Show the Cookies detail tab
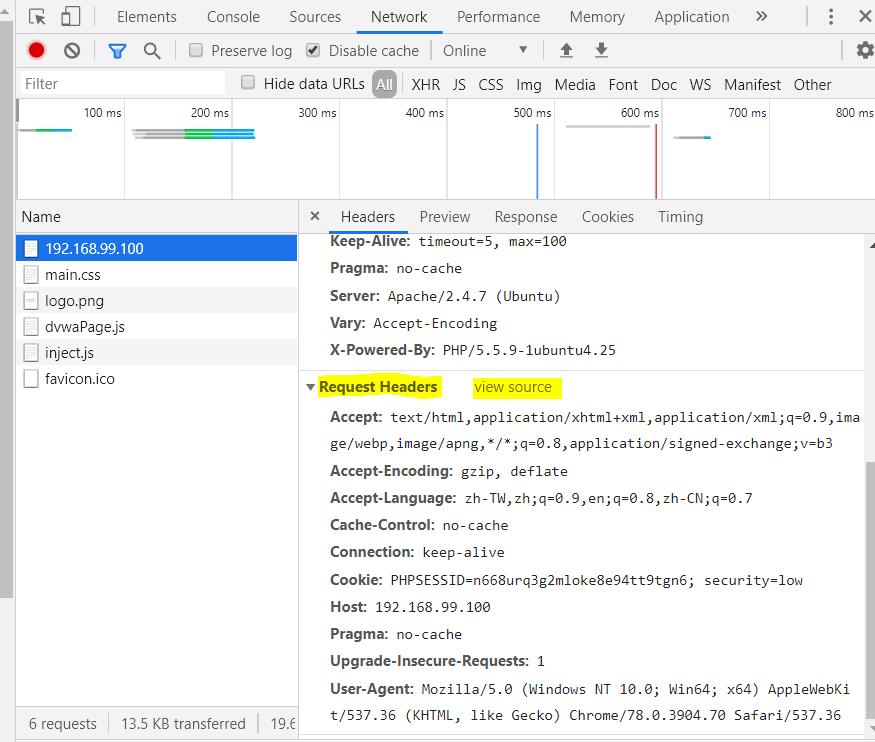The width and height of the screenshot is (875, 742). click(x=608, y=216)
